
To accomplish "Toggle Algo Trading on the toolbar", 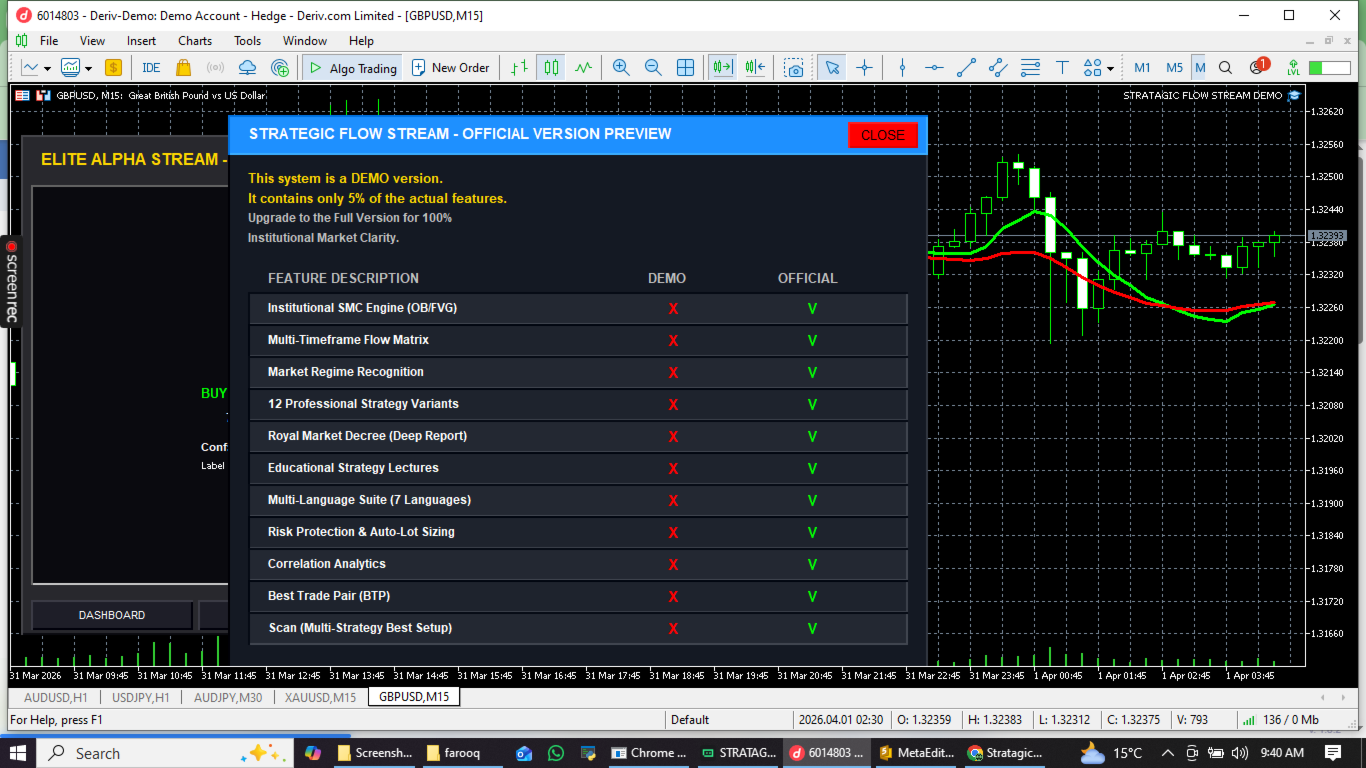I will [352, 68].
